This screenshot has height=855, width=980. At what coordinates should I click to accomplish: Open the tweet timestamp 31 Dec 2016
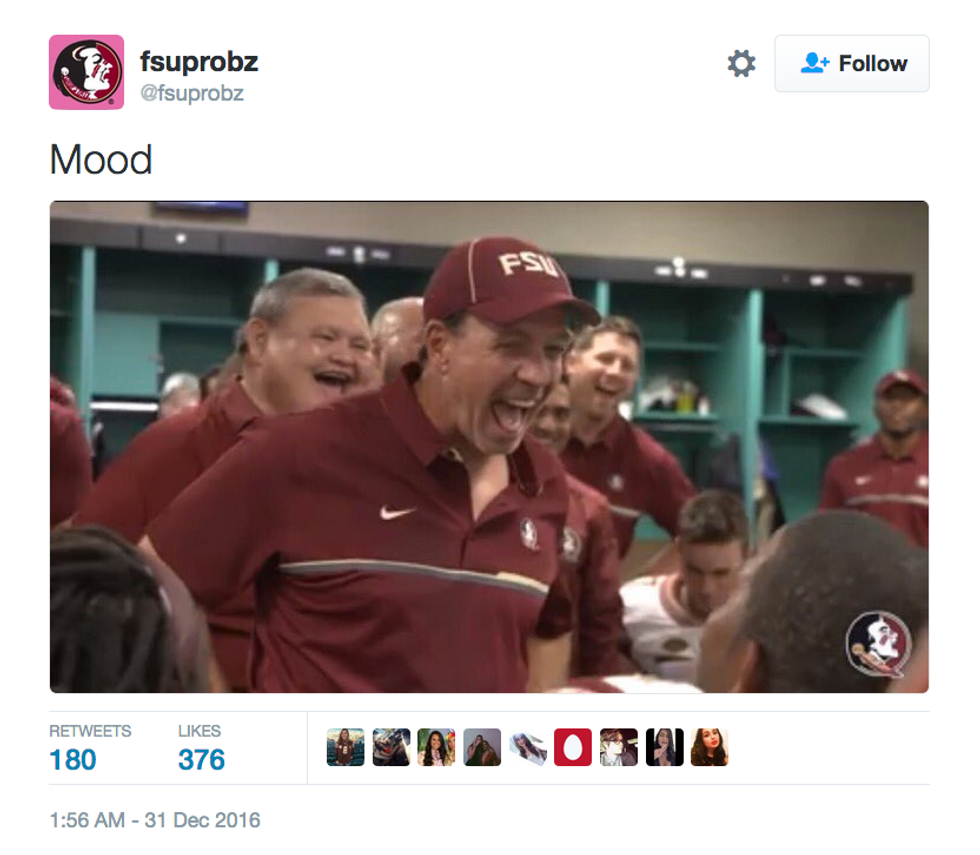click(154, 820)
